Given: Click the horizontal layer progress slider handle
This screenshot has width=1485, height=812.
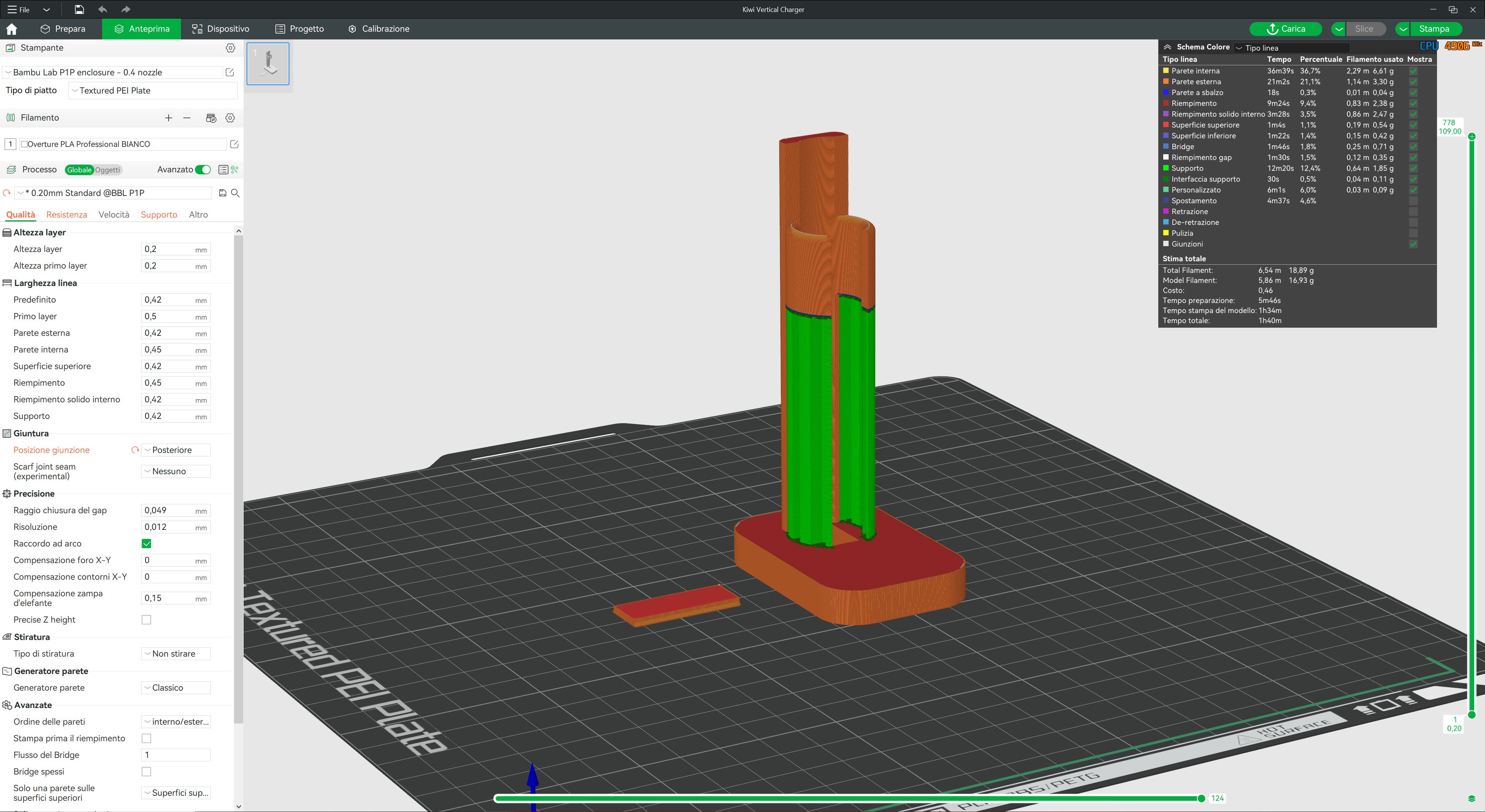Looking at the screenshot, I should point(1202,798).
